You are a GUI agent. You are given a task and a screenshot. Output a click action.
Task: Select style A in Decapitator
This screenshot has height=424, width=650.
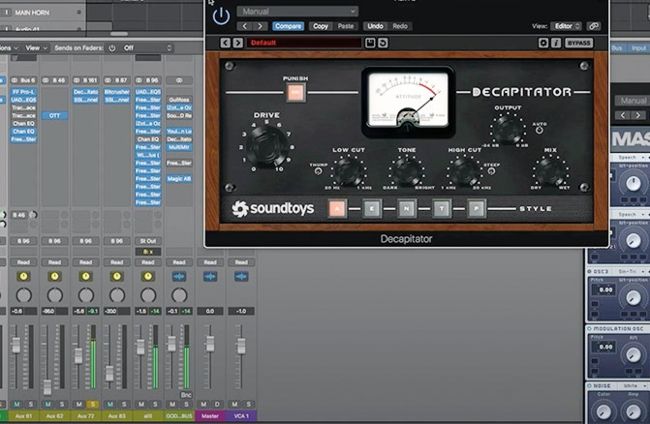(337, 208)
